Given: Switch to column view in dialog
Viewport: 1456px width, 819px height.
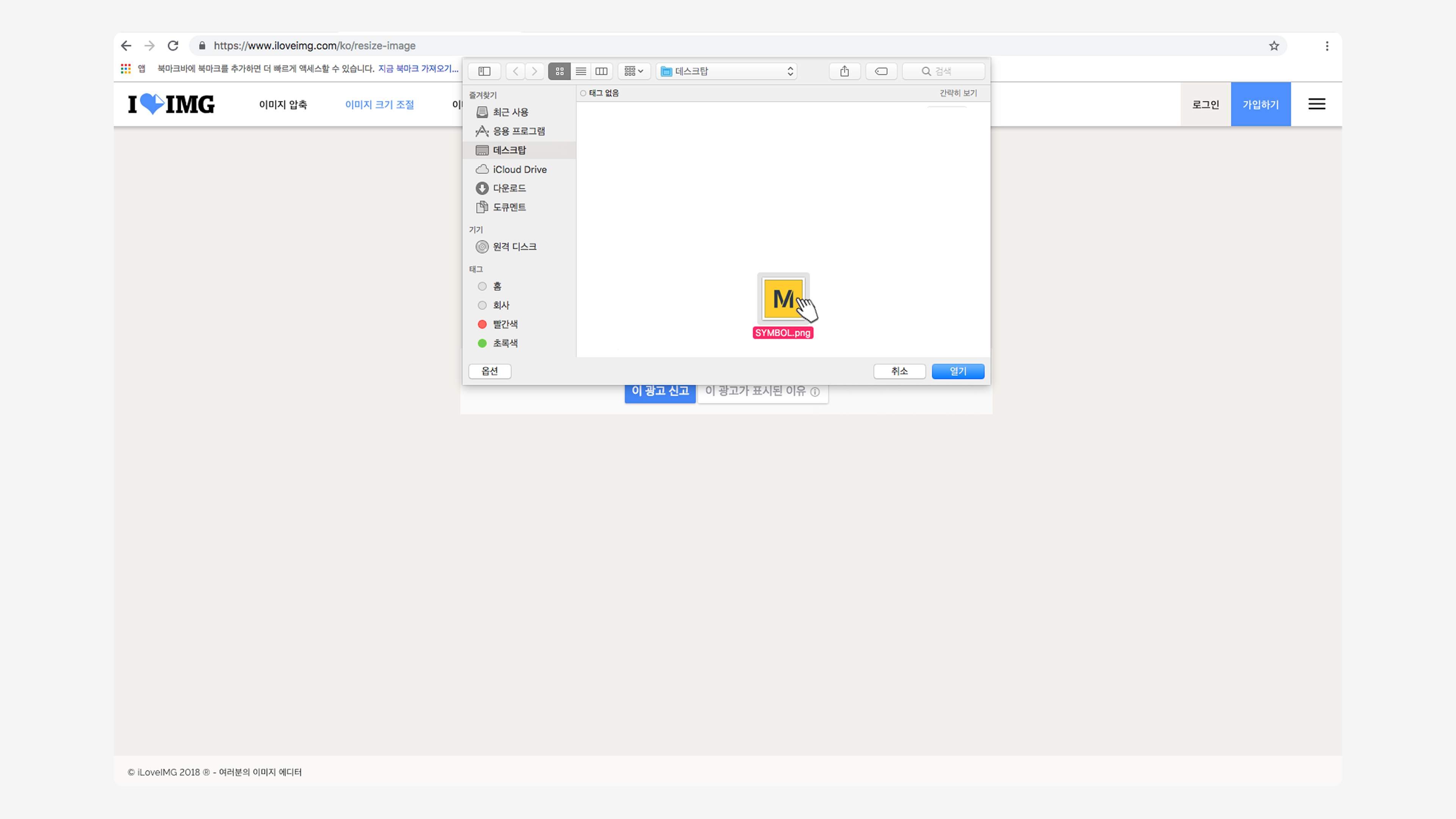Looking at the screenshot, I should click(x=601, y=71).
